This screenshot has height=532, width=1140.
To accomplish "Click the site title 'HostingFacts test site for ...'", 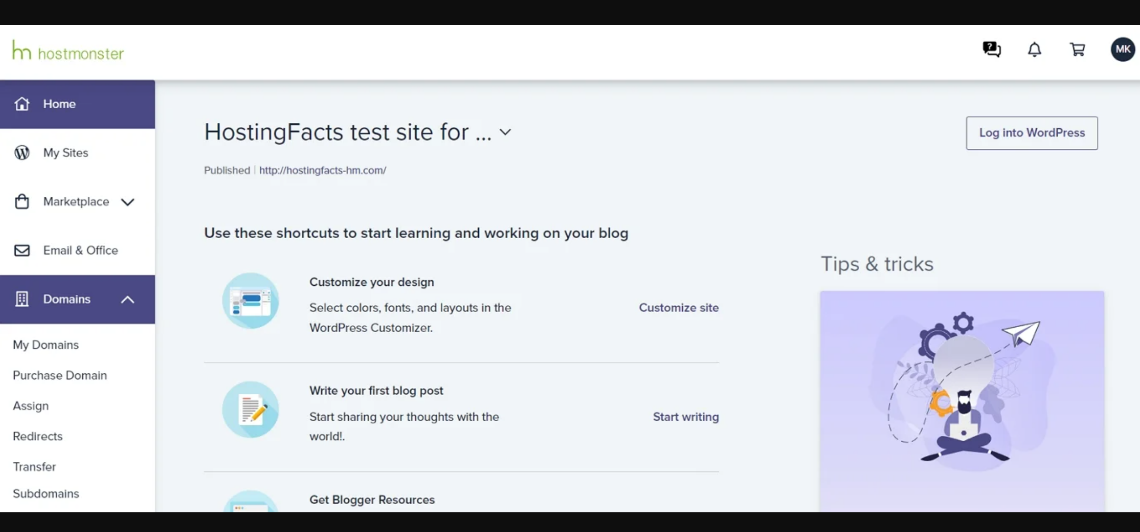I will (x=348, y=132).
